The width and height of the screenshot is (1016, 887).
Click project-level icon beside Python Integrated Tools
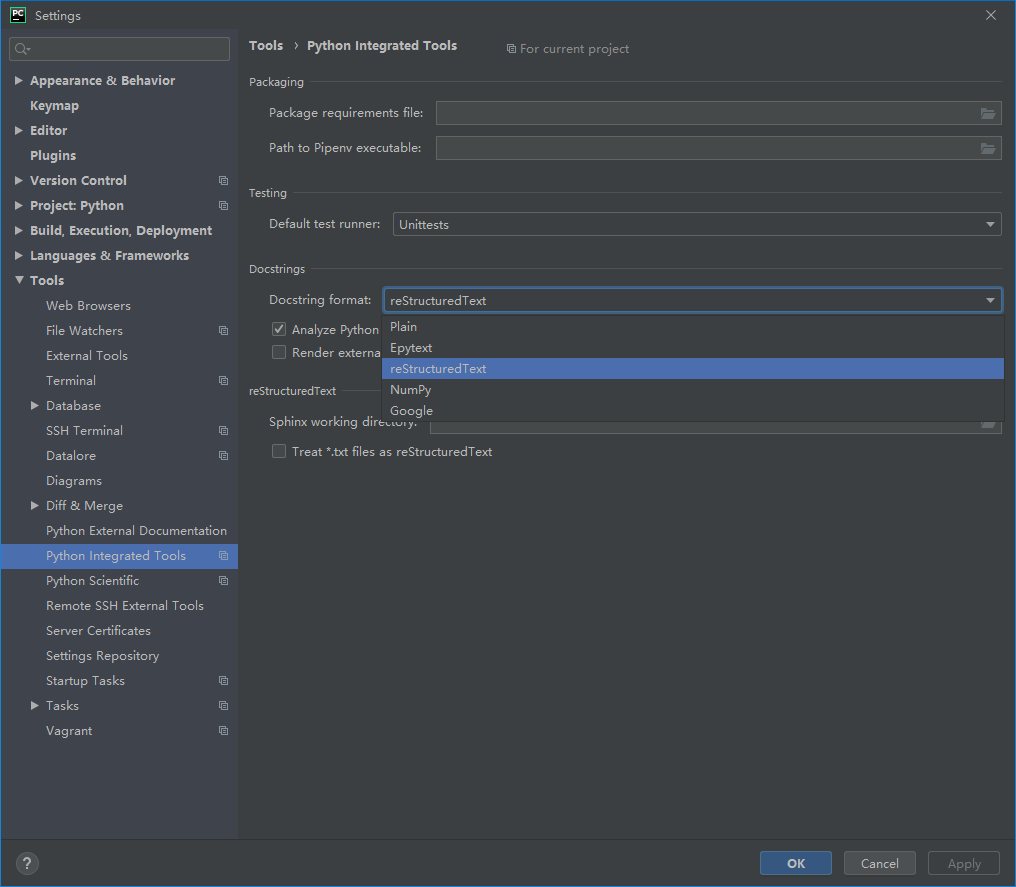coord(224,556)
